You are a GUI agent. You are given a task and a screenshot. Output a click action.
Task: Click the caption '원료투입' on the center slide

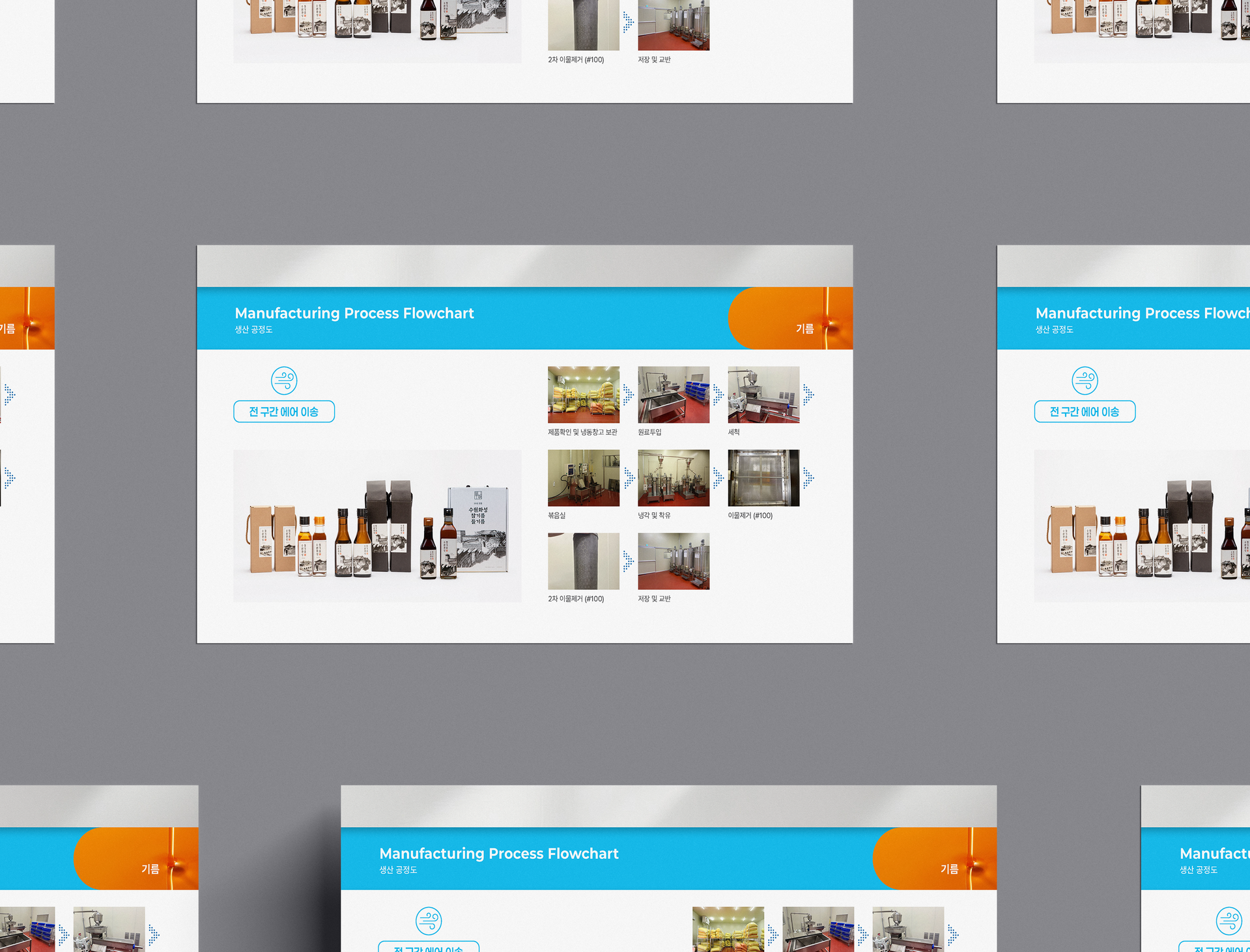[x=649, y=432]
